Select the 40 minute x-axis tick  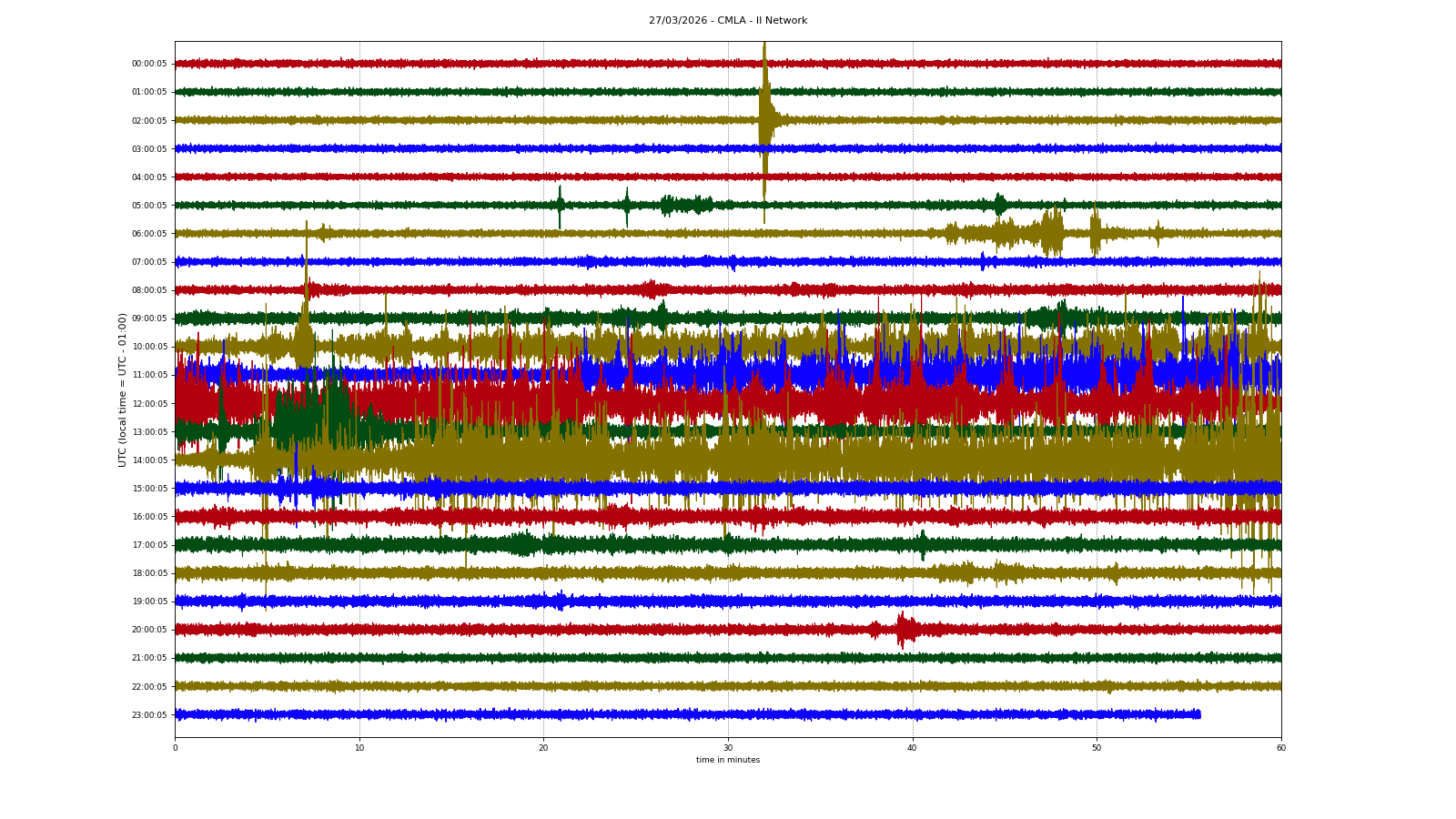(x=912, y=748)
